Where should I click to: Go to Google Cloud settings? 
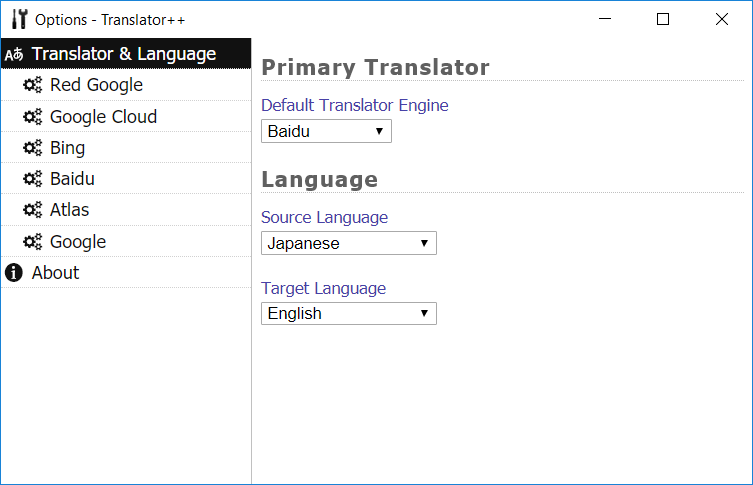tap(103, 117)
